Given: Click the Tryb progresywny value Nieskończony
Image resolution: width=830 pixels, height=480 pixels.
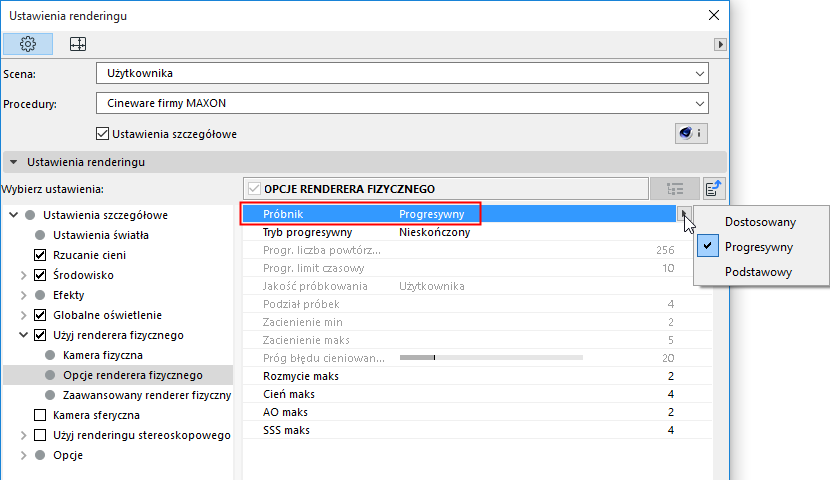Looking at the screenshot, I should point(435,232).
